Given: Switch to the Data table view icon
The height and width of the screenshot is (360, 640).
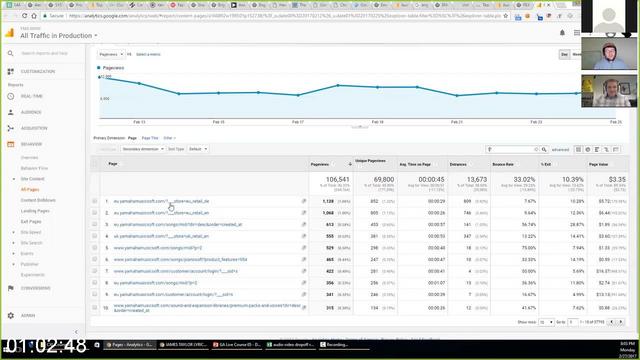Looking at the screenshot, I should 578,149.
